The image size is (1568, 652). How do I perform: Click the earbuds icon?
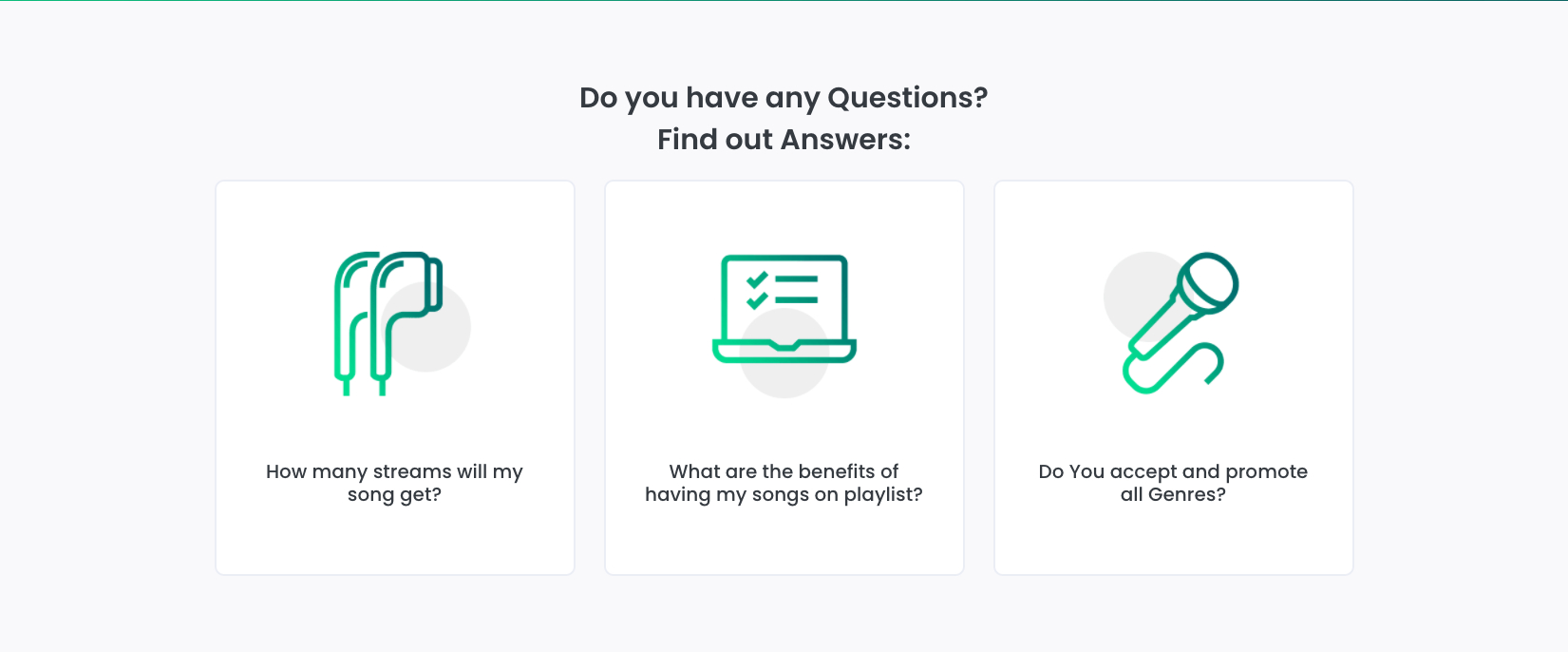click(x=389, y=323)
